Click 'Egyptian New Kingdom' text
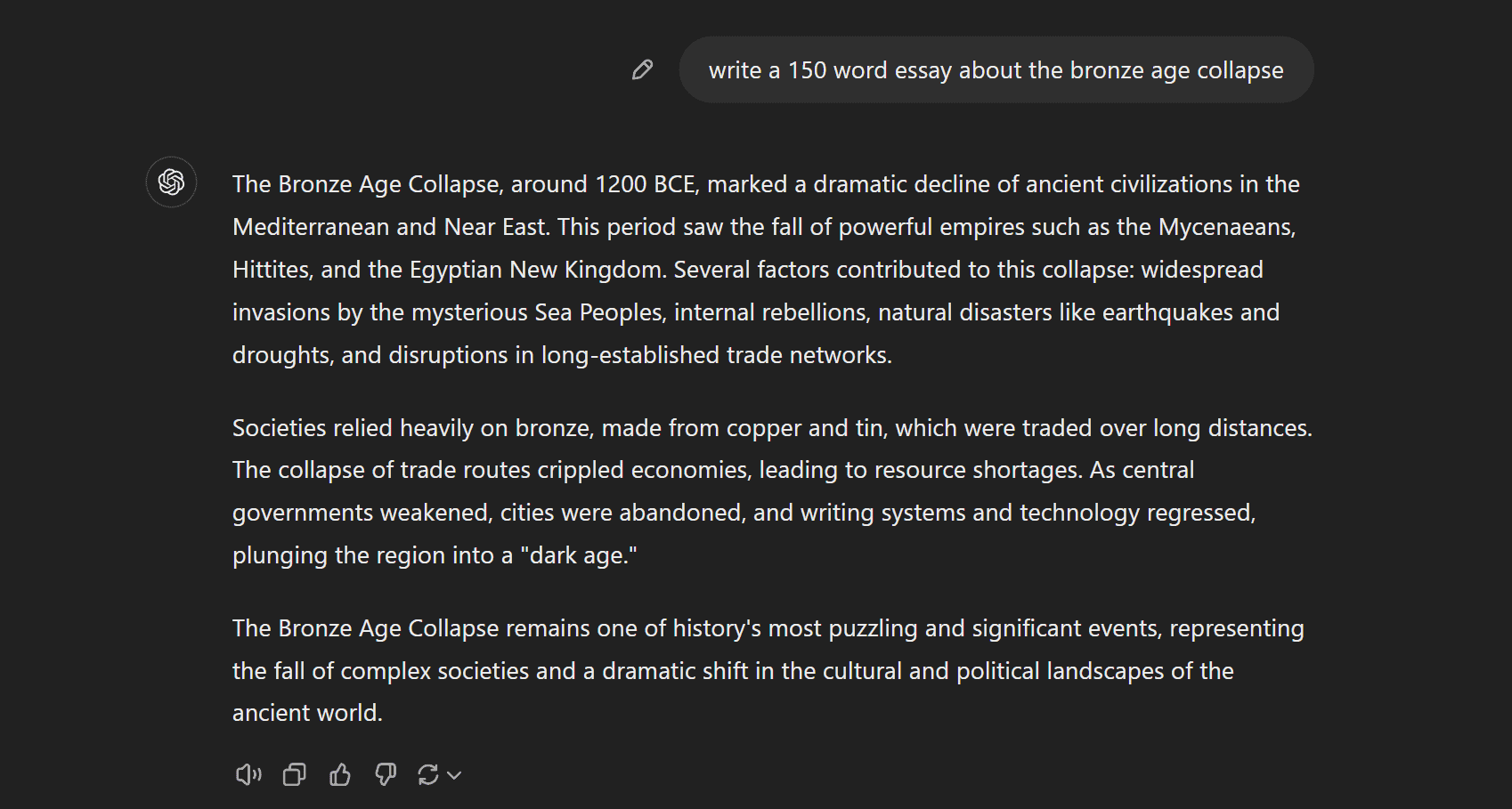1512x809 pixels. point(534,270)
